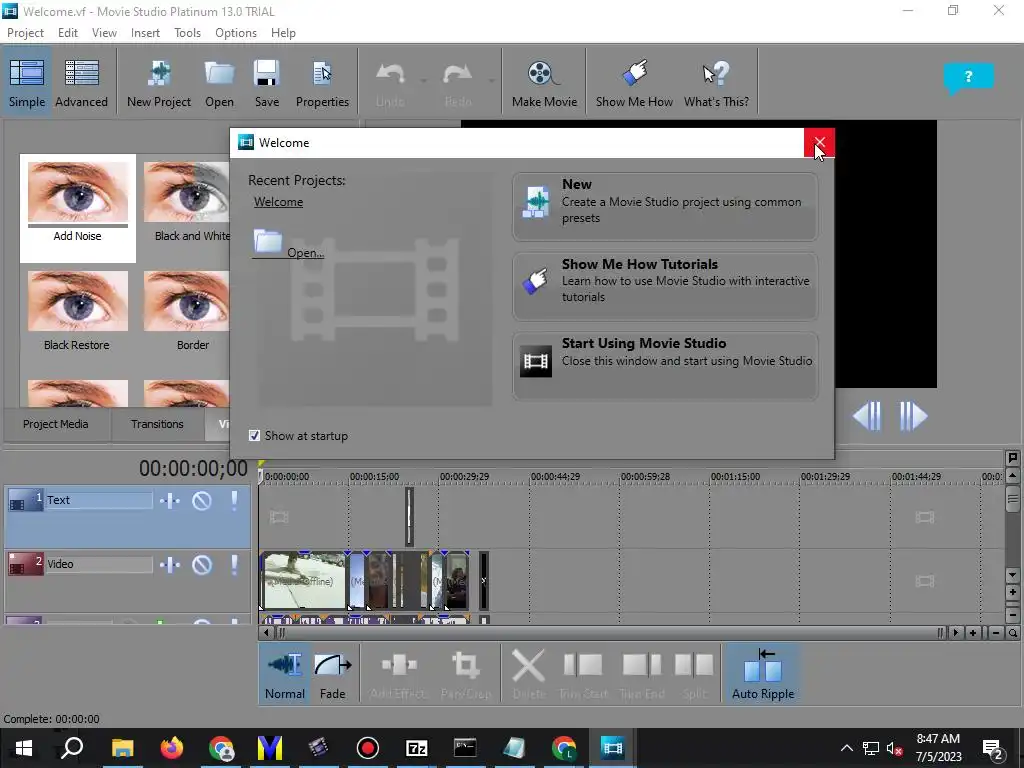Image resolution: width=1024 pixels, height=768 pixels.
Task: Open the Help menu
Action: (283, 33)
